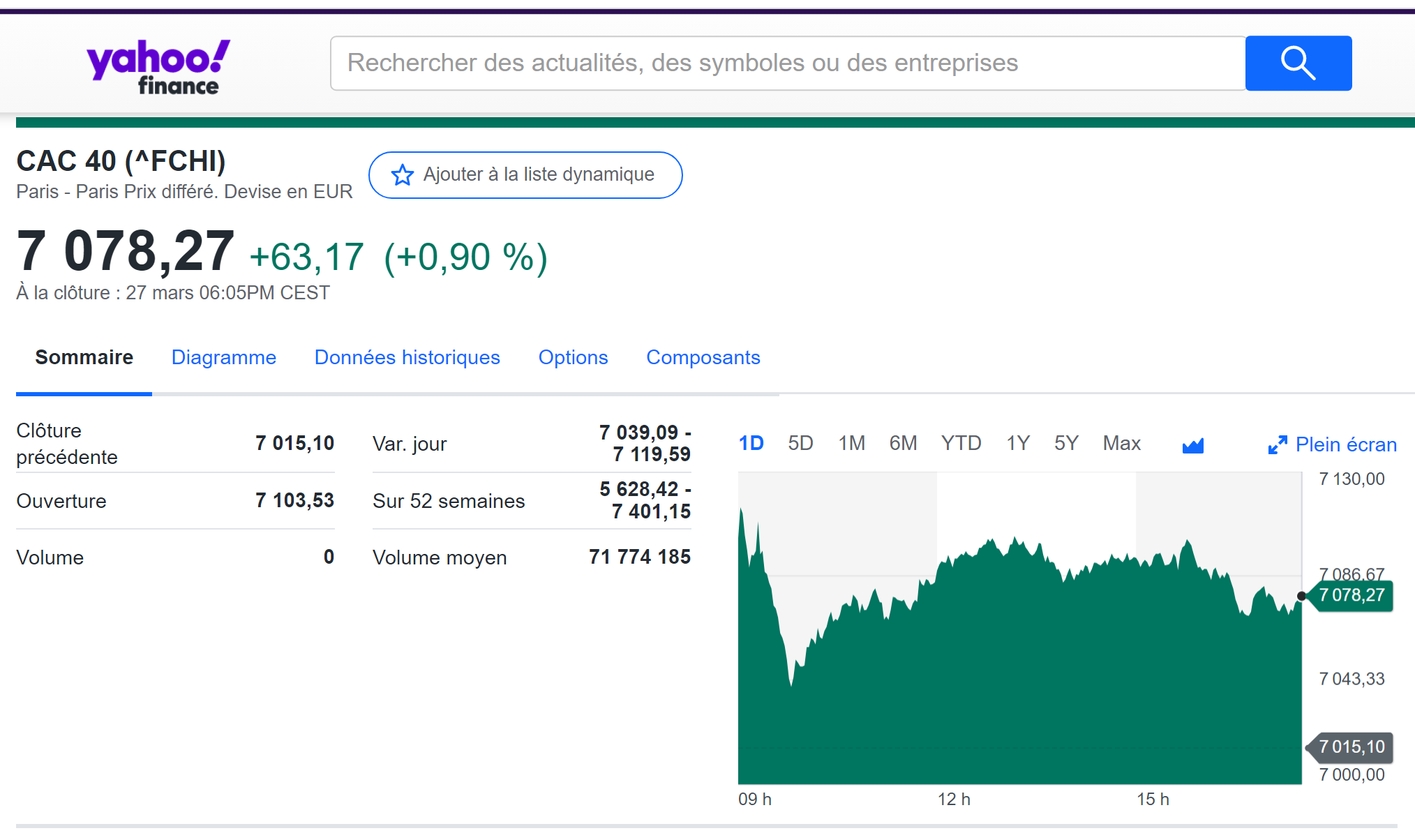Go to the Composants tab

703,357
